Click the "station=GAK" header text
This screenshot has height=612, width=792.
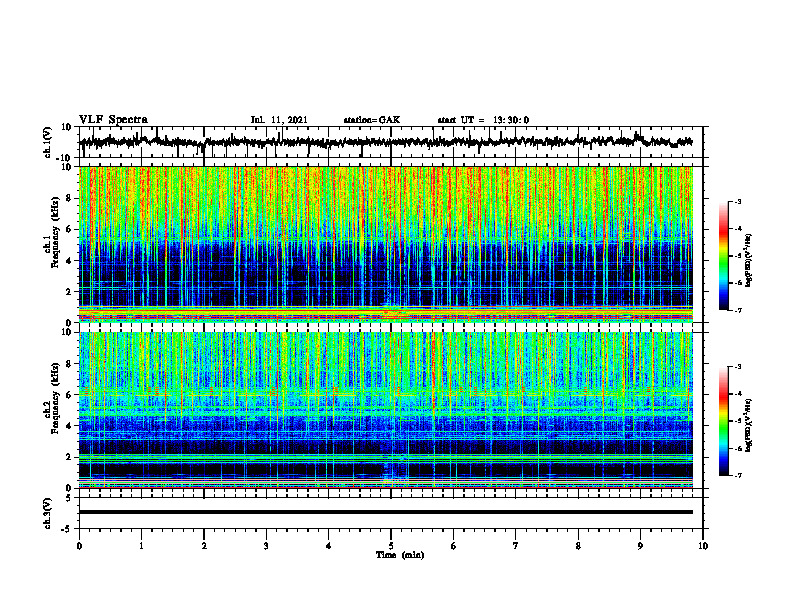coord(372,120)
